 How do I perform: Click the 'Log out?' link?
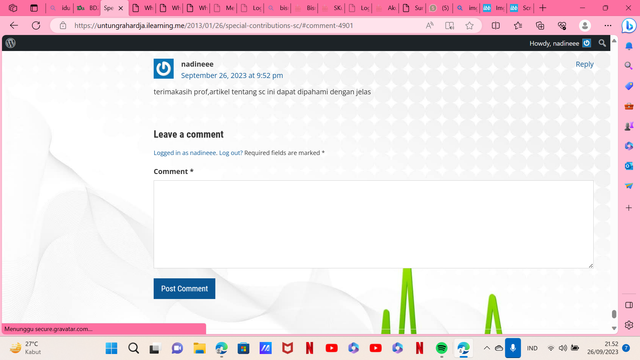click(x=231, y=153)
